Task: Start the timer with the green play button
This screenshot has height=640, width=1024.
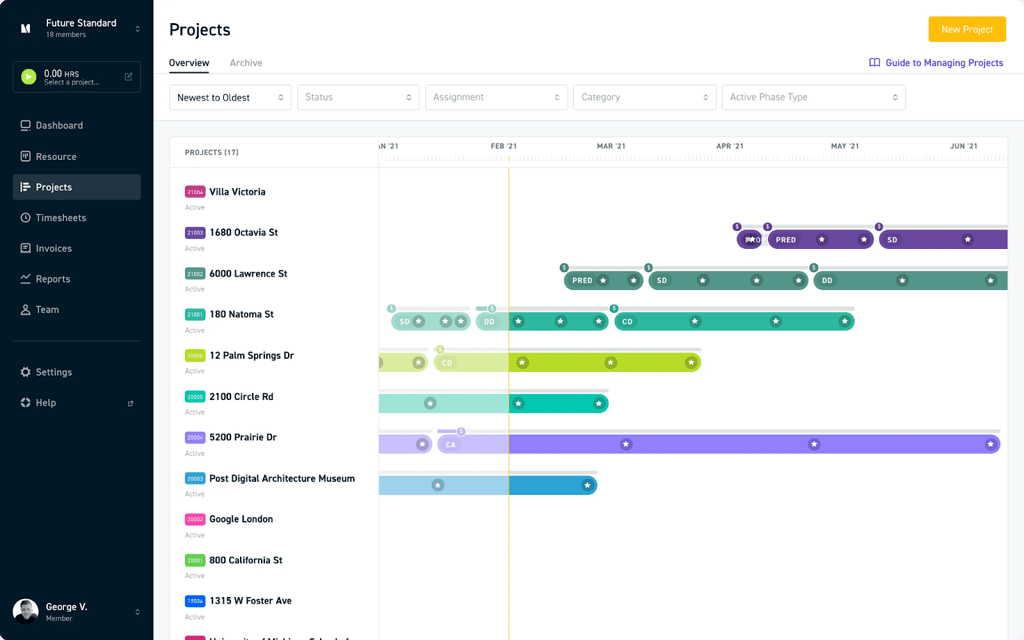Action: tap(26, 76)
